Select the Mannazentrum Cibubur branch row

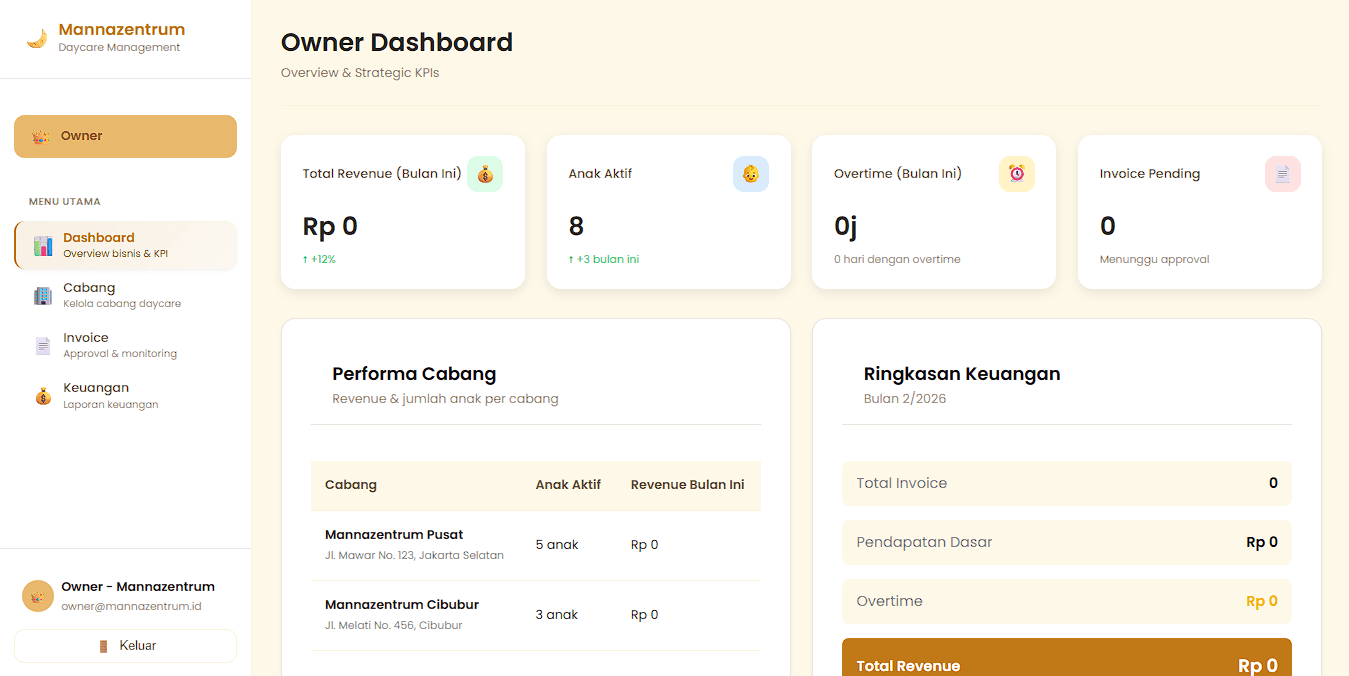[x=535, y=615]
